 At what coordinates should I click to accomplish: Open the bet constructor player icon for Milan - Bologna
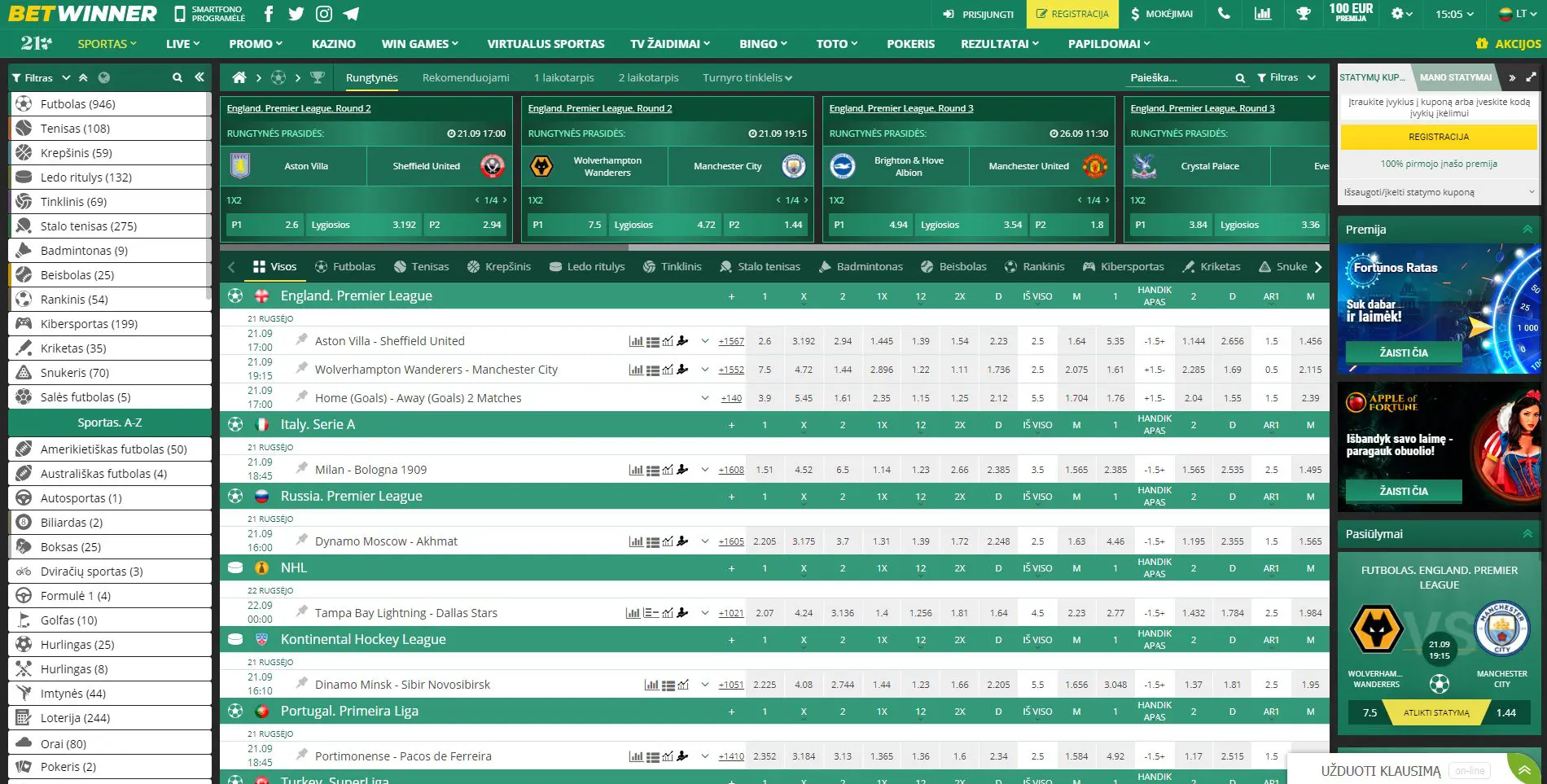point(684,470)
